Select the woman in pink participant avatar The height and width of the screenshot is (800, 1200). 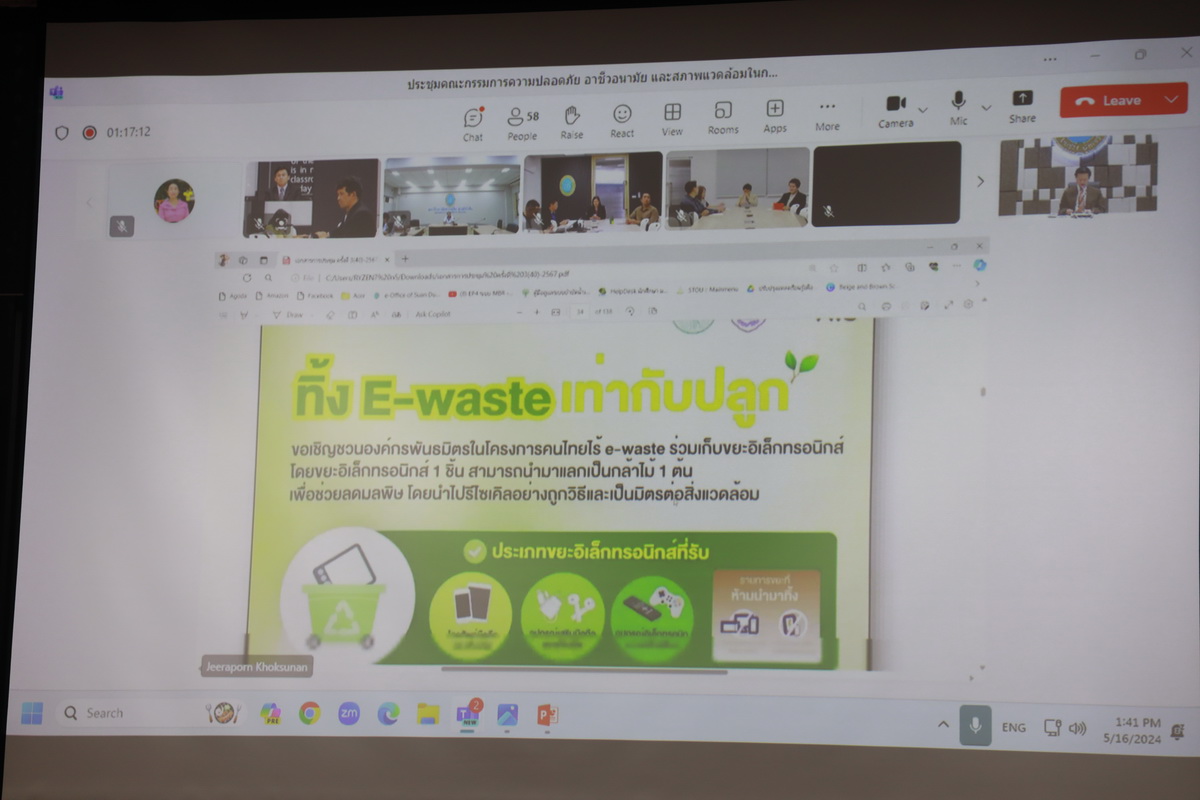click(174, 201)
